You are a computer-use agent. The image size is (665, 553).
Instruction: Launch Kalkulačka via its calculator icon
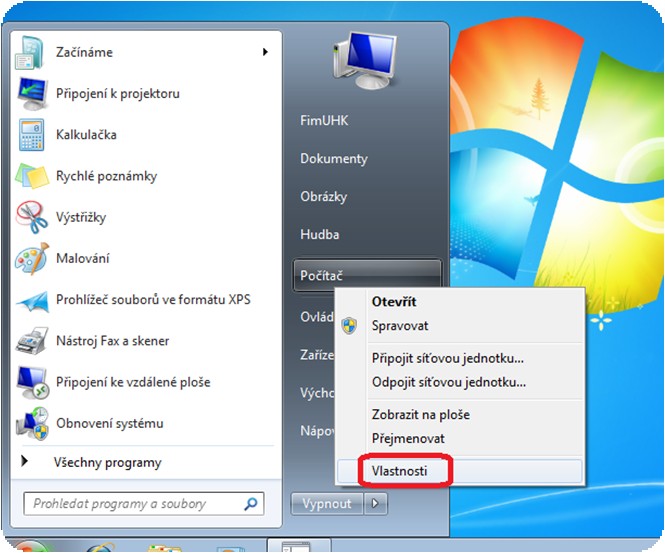click(31, 135)
